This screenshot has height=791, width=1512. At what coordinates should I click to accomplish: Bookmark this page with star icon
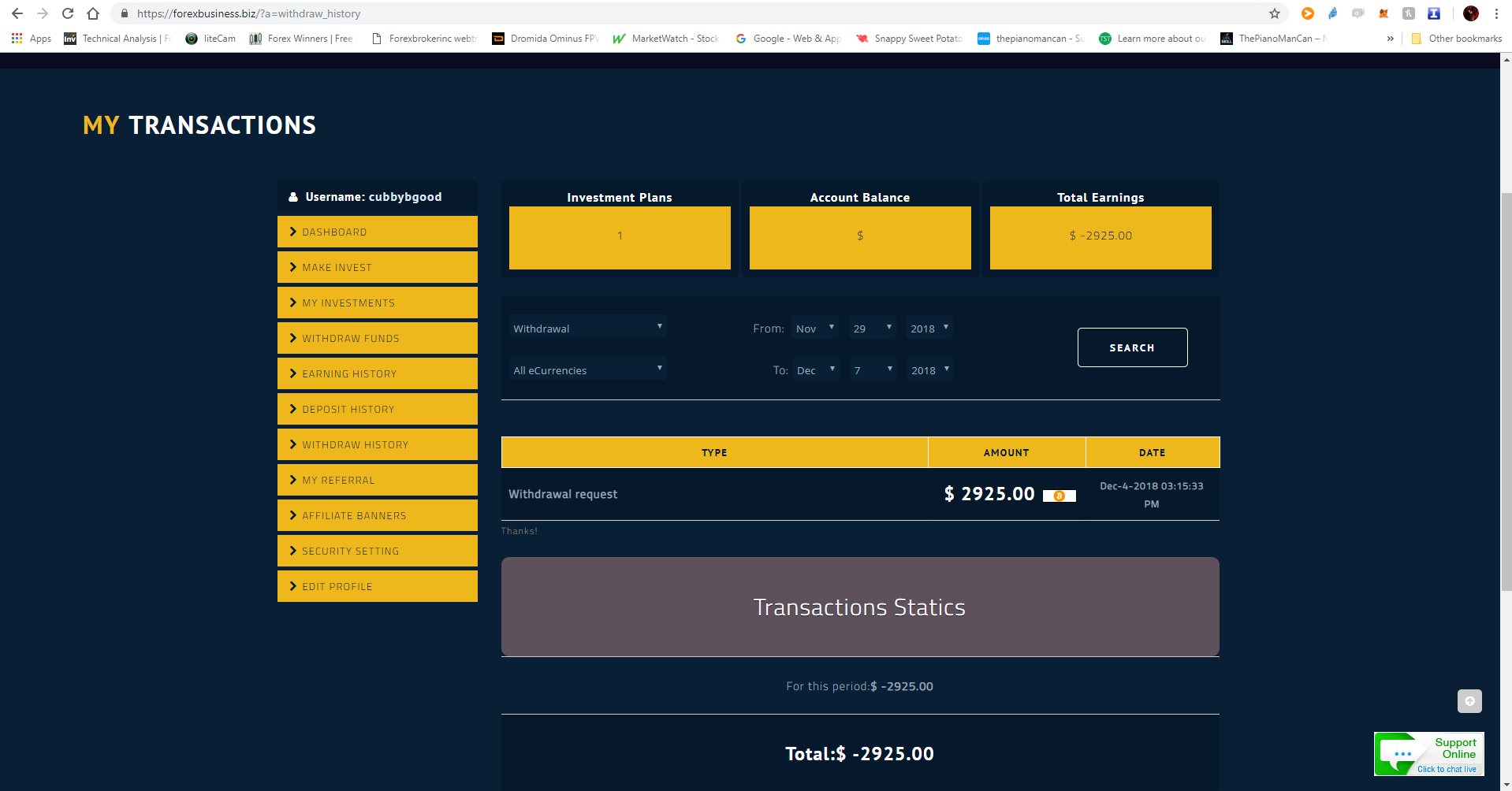coord(1274,13)
